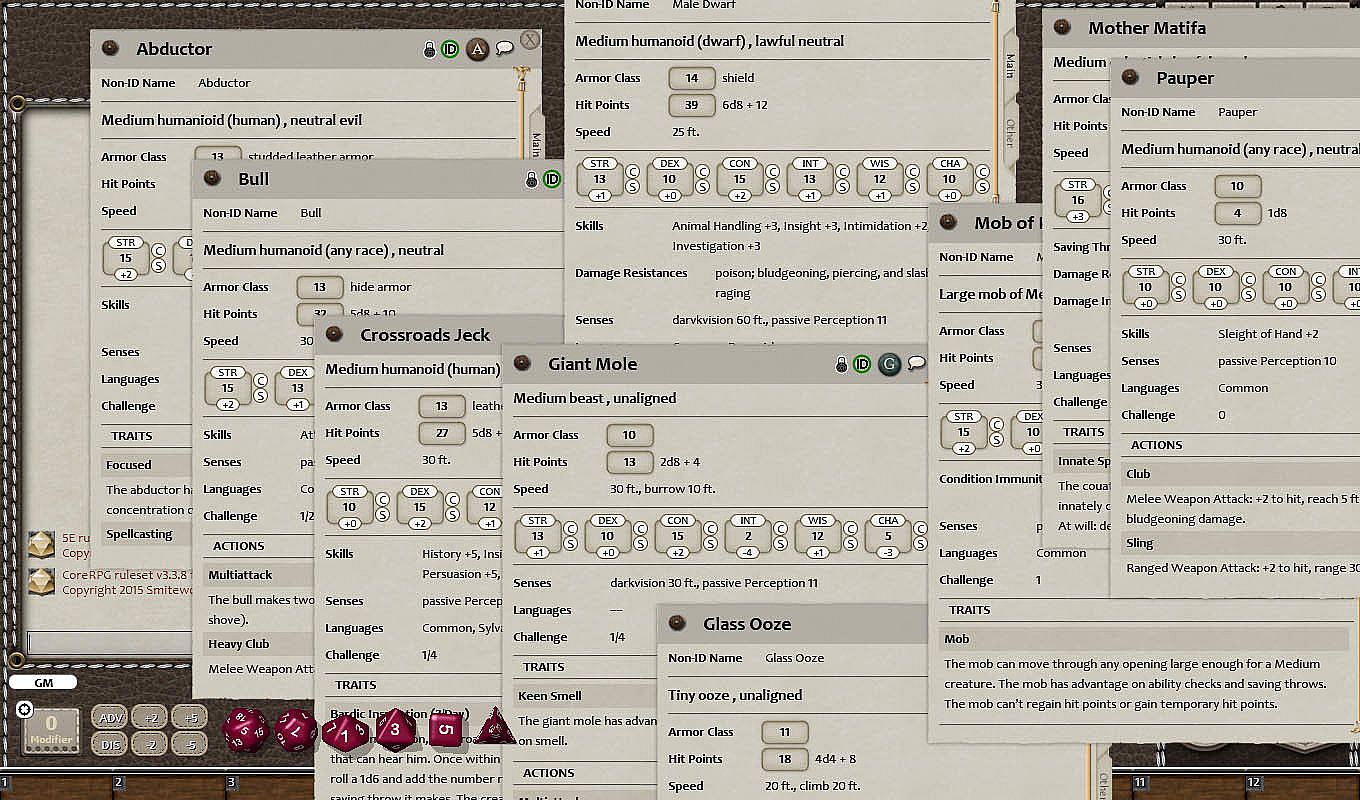The width and height of the screenshot is (1360, 800).
Task: Click the Abductor speech bubble icon
Action: click(505, 48)
